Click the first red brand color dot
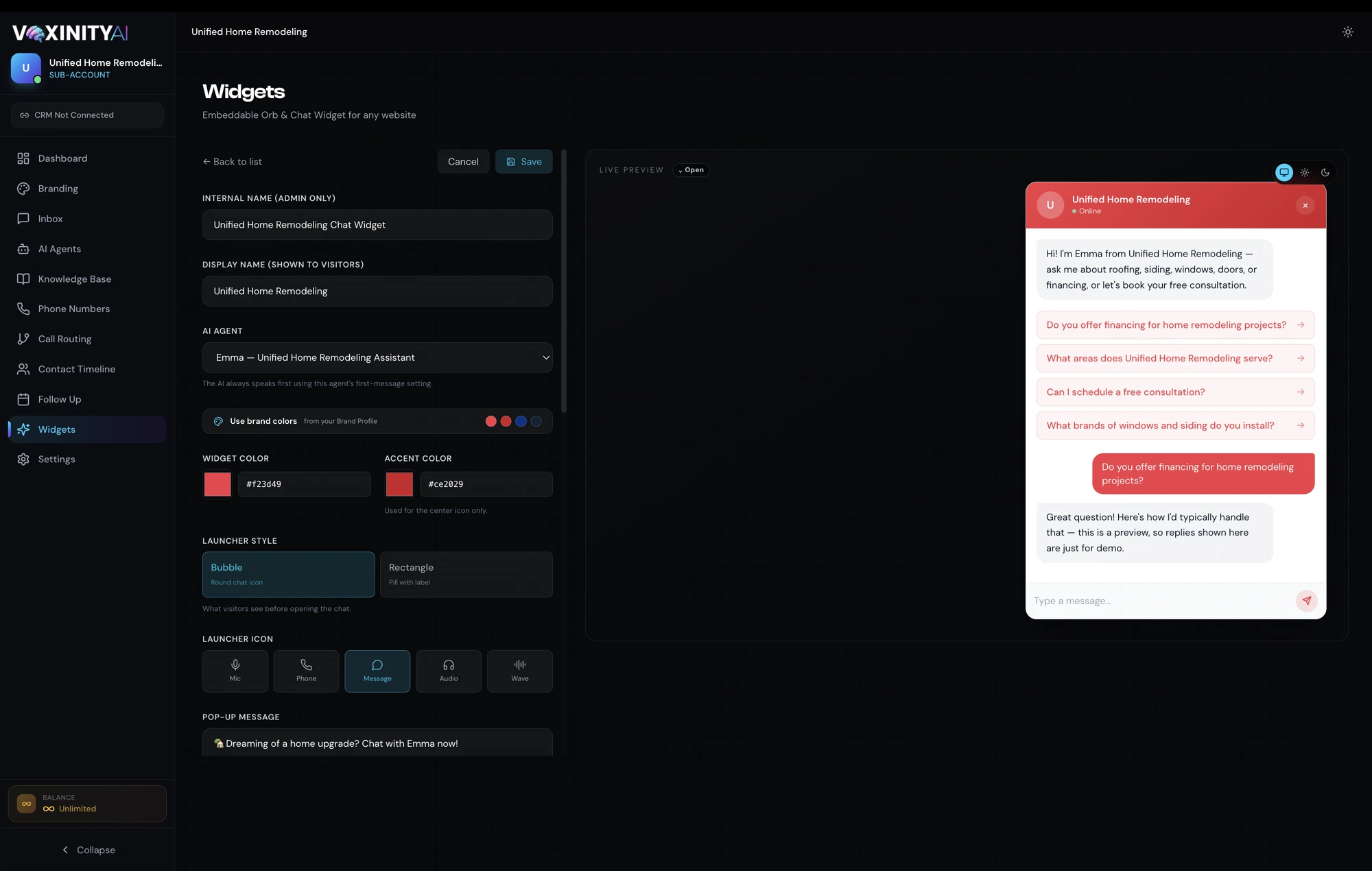 tap(490, 421)
